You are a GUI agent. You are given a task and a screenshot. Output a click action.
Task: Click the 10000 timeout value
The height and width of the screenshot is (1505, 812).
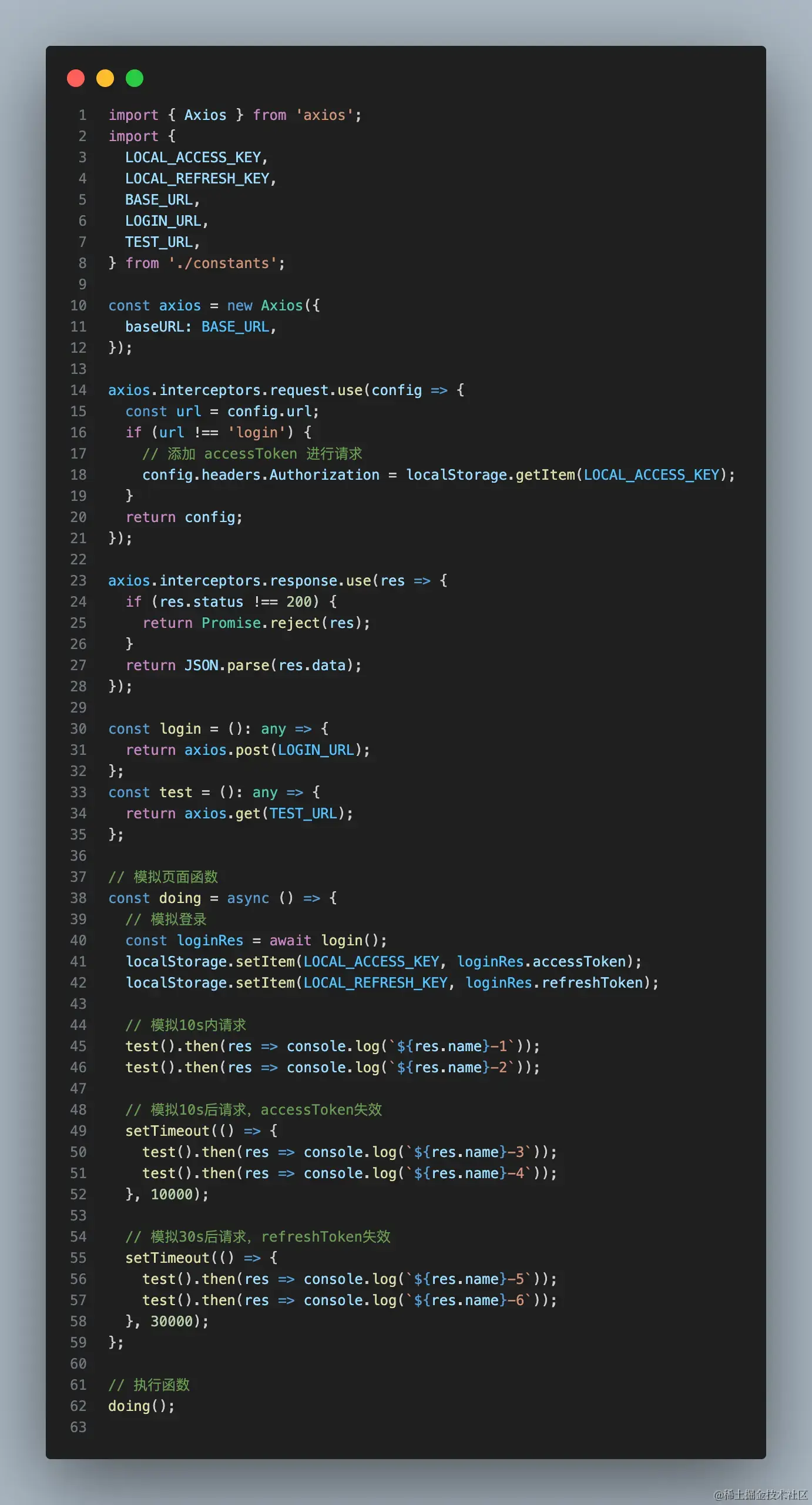(172, 1195)
